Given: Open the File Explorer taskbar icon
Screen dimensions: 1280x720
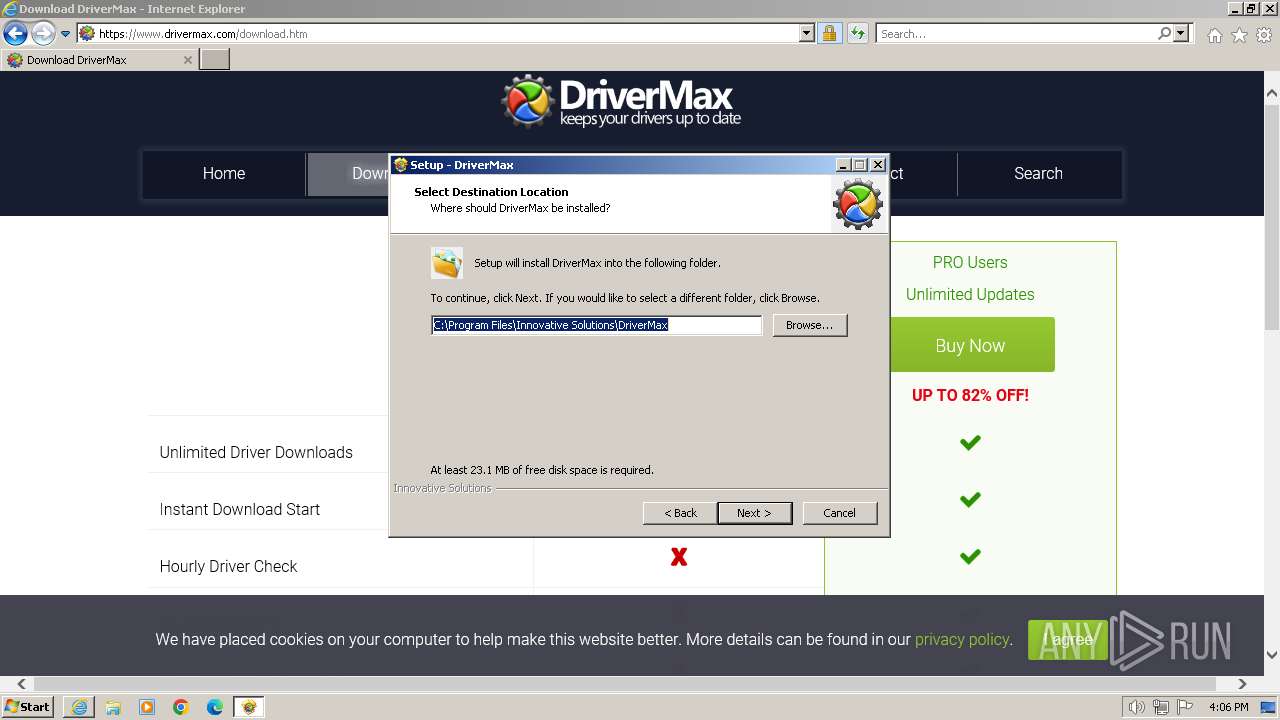Looking at the screenshot, I should click(113, 707).
